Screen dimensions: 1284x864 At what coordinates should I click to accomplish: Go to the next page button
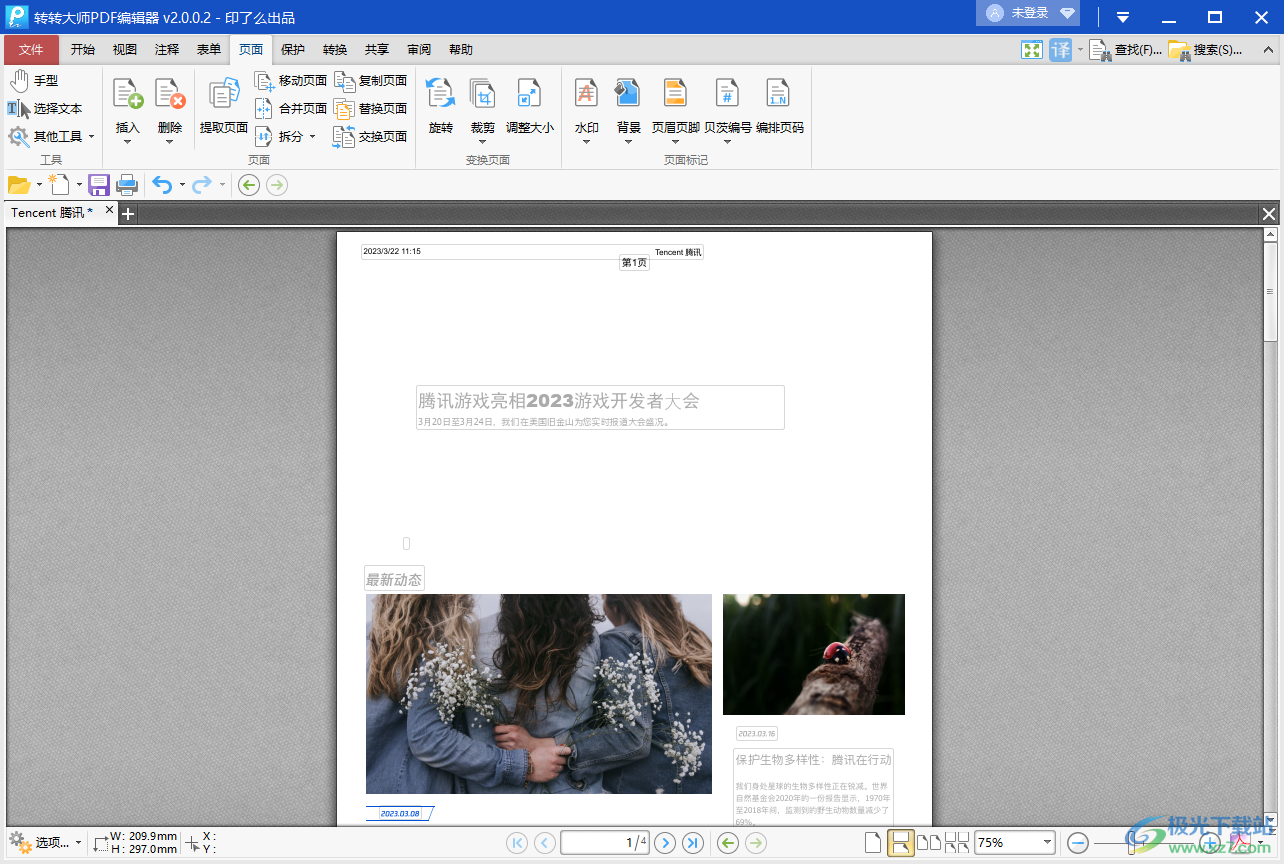click(665, 843)
